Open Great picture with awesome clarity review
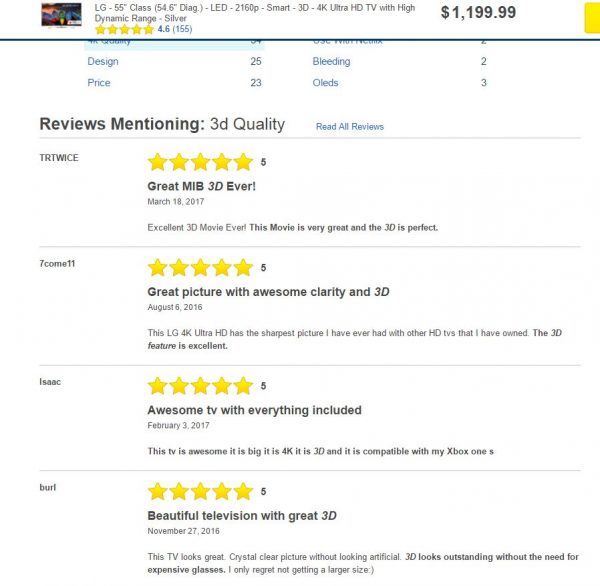 [x=268, y=292]
